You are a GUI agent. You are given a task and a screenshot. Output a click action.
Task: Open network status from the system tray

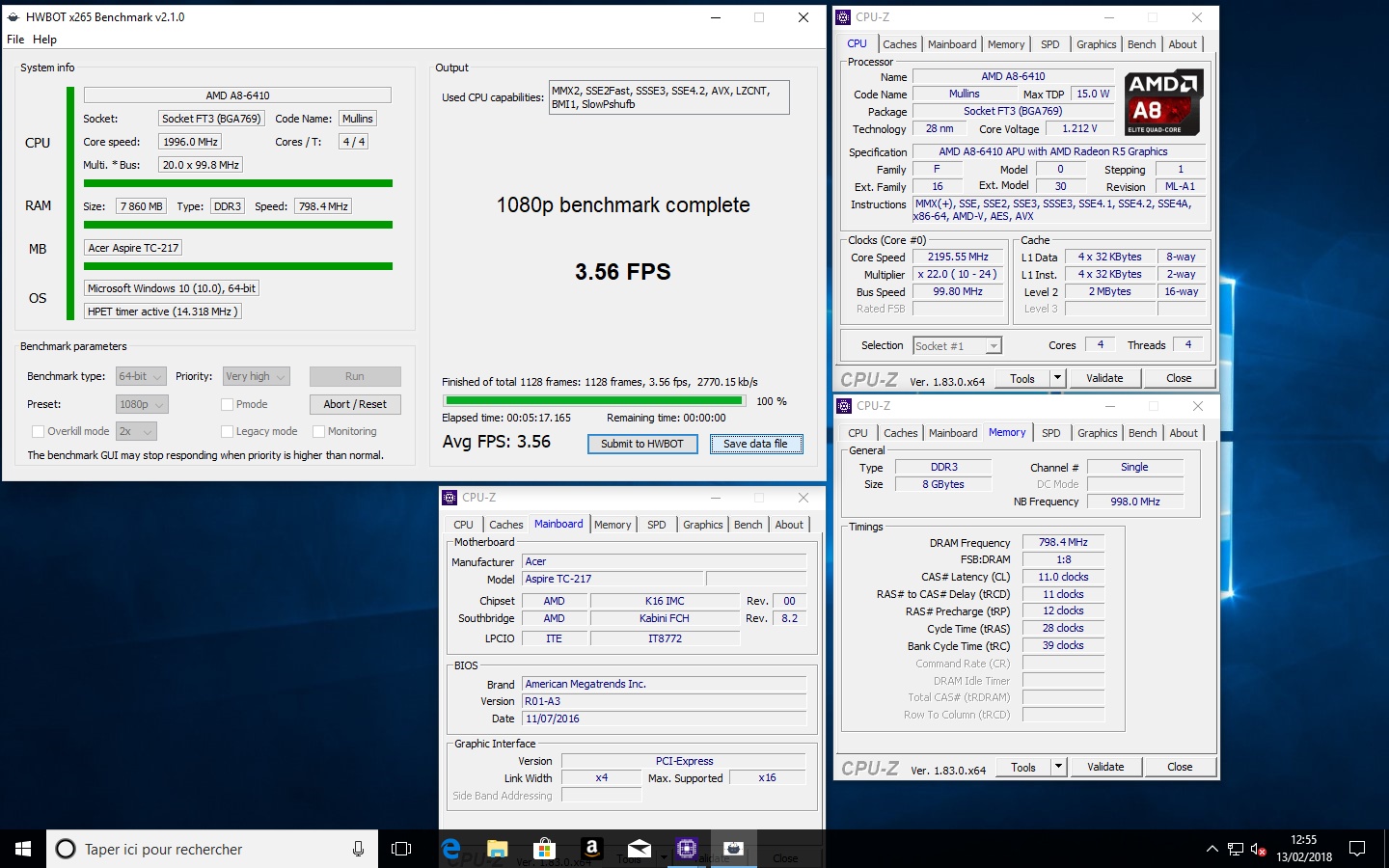pyautogui.click(x=1236, y=849)
